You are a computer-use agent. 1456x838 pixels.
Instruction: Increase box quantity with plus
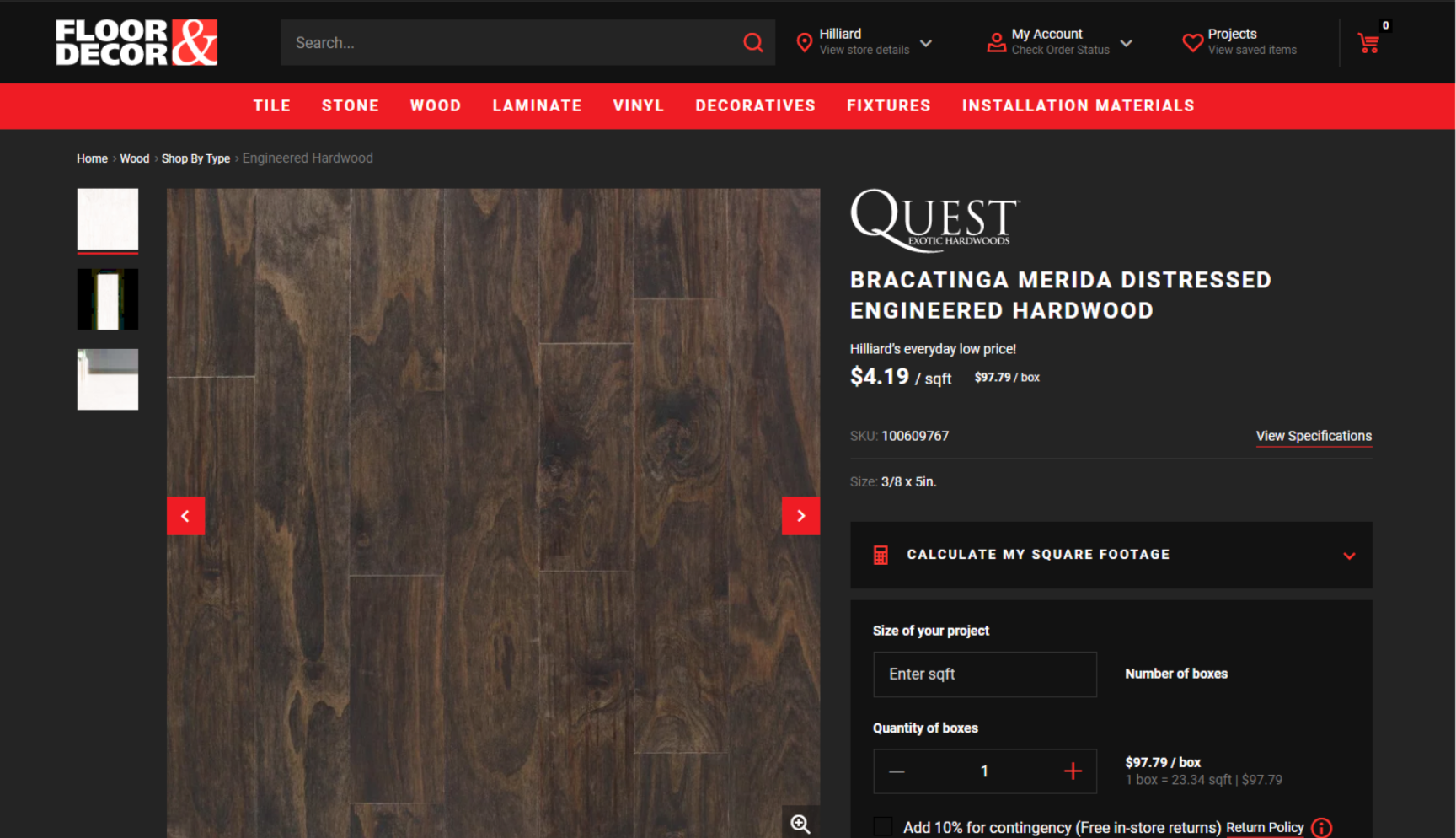click(1073, 771)
